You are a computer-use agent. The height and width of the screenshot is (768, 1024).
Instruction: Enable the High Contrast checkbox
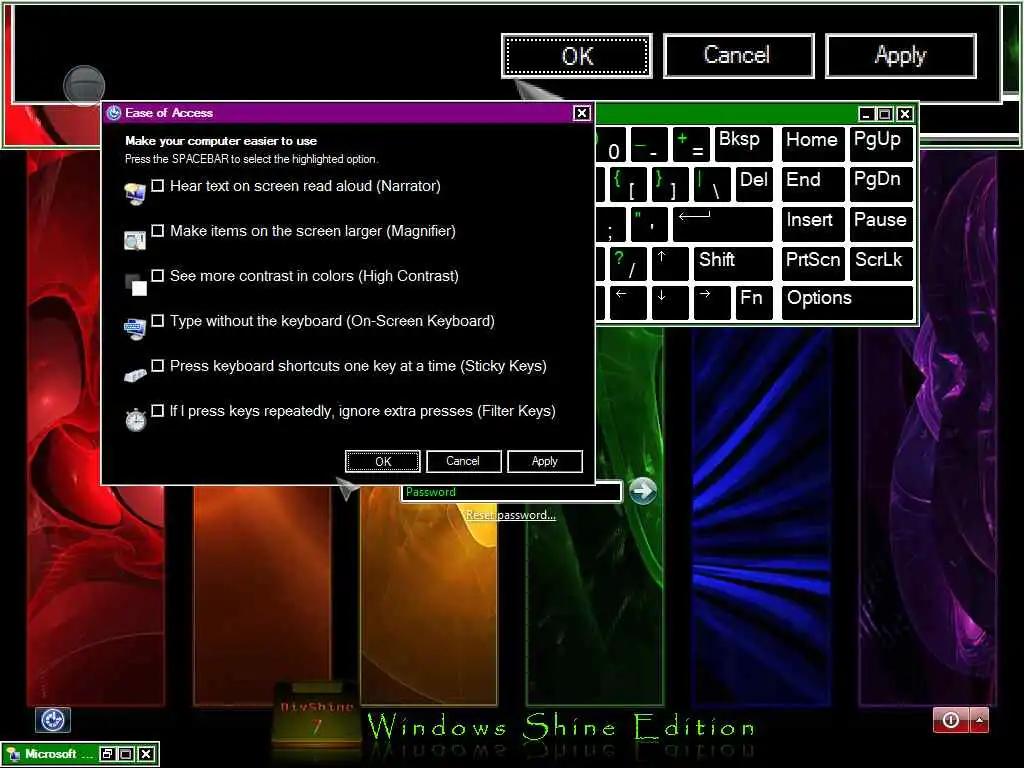click(x=157, y=276)
